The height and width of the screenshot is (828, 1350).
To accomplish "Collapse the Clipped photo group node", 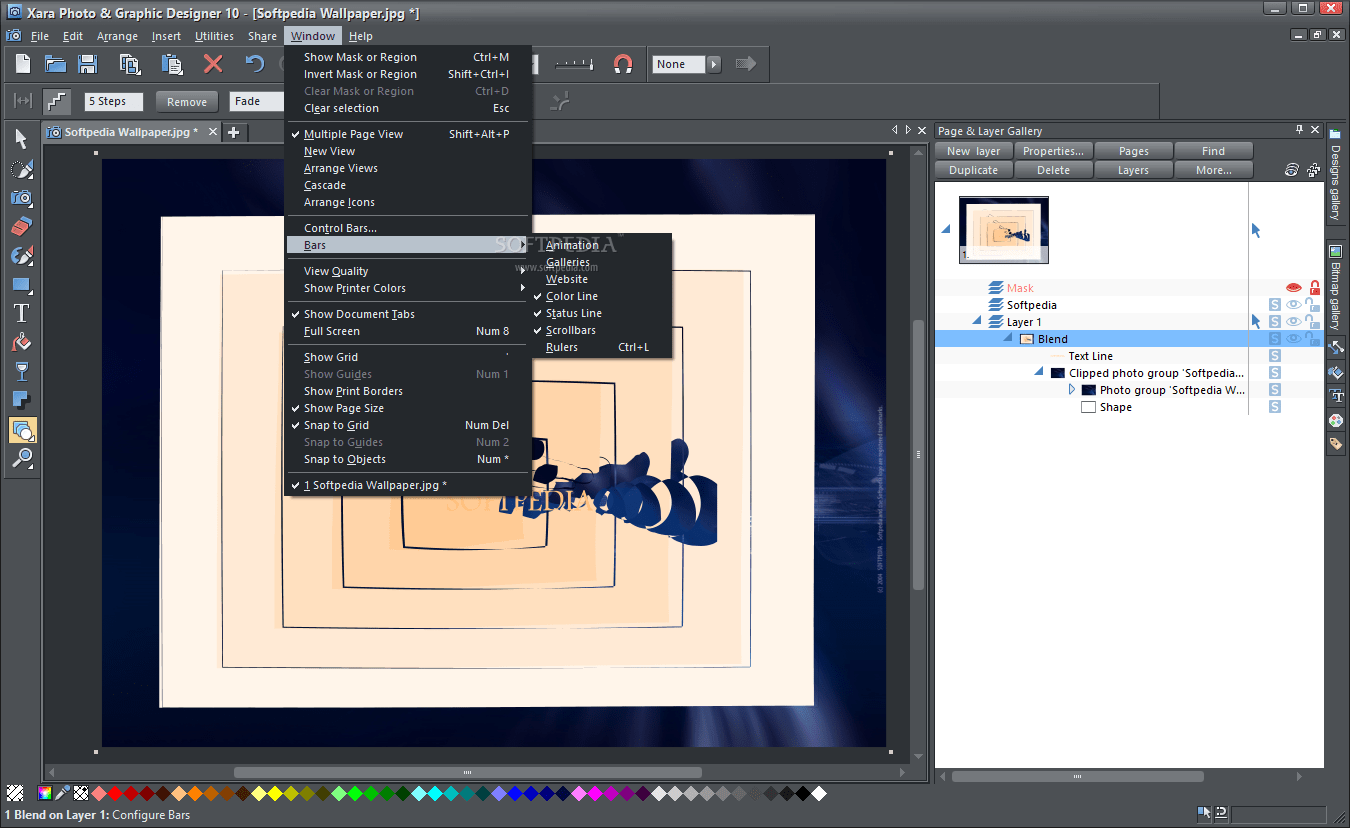I will 1040,372.
